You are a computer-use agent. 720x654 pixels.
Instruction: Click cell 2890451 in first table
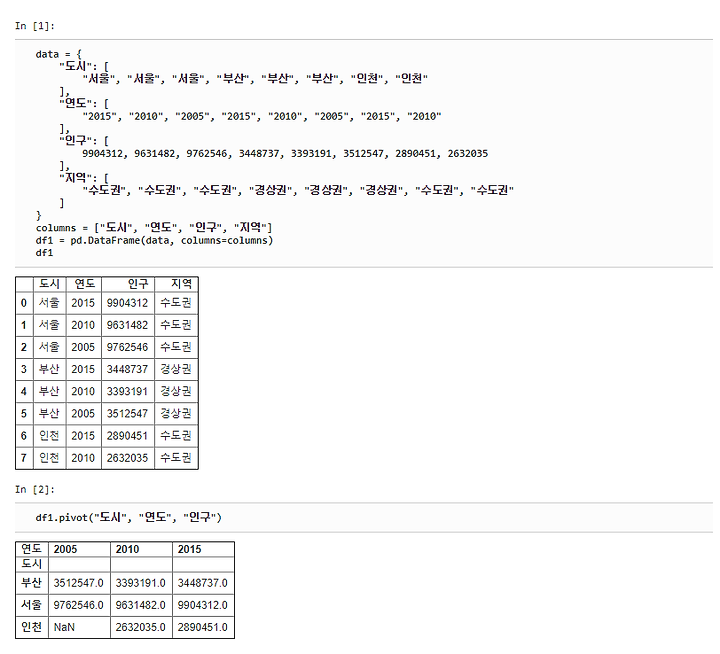point(128,435)
